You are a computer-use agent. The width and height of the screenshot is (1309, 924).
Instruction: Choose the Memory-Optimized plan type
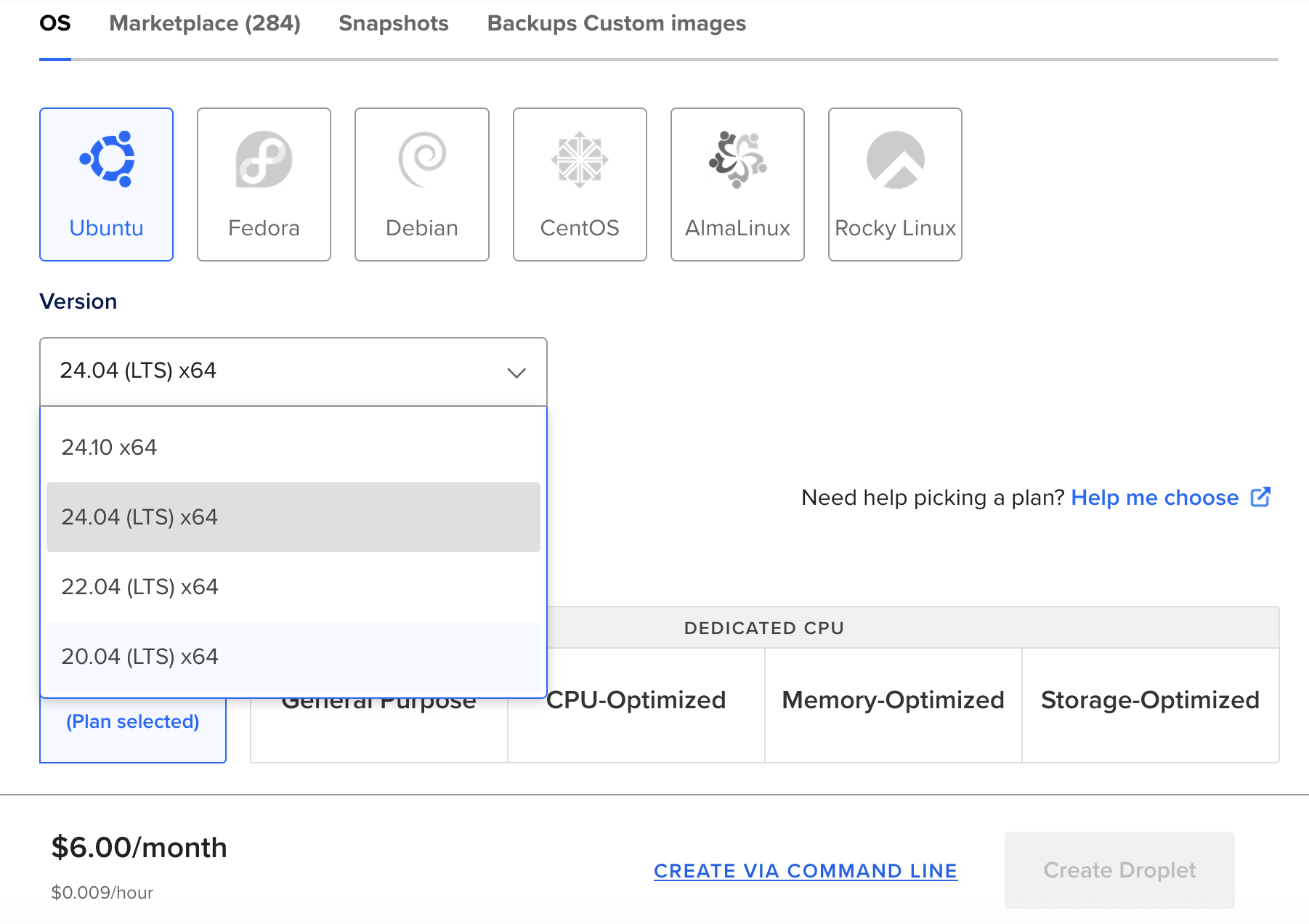pos(893,700)
